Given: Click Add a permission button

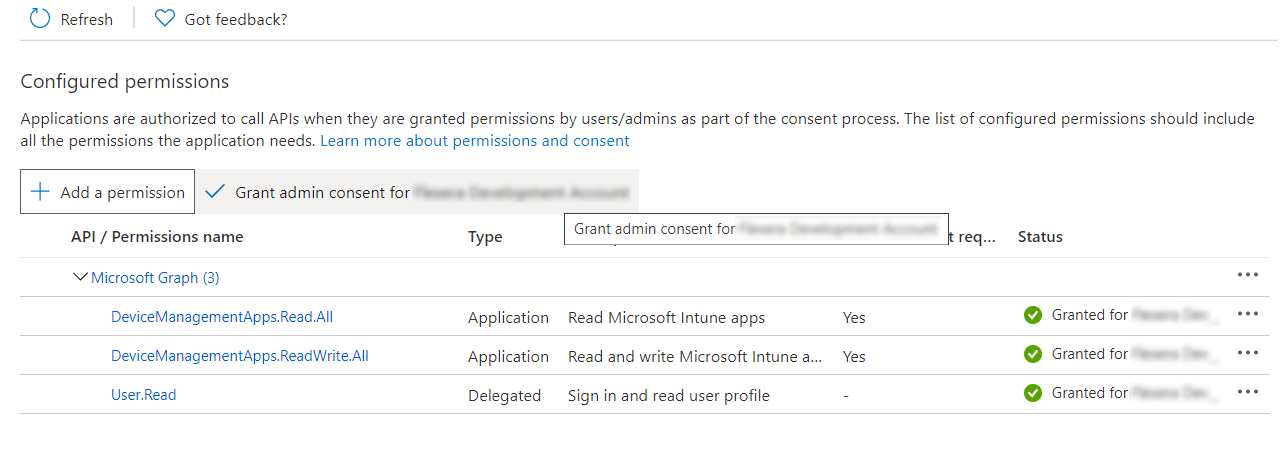Looking at the screenshot, I should [108, 192].
